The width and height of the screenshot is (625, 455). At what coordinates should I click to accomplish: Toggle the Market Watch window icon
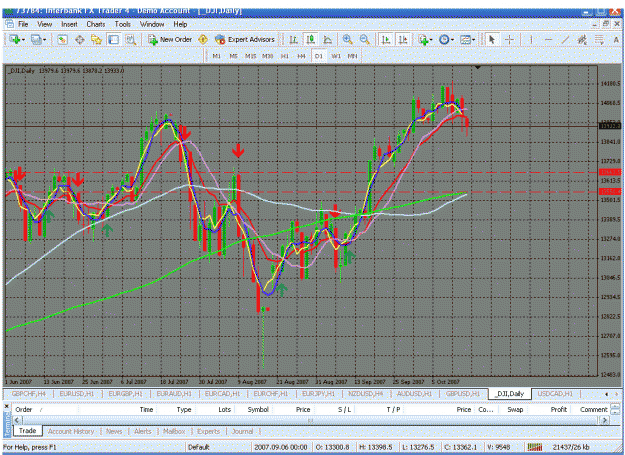coord(62,39)
